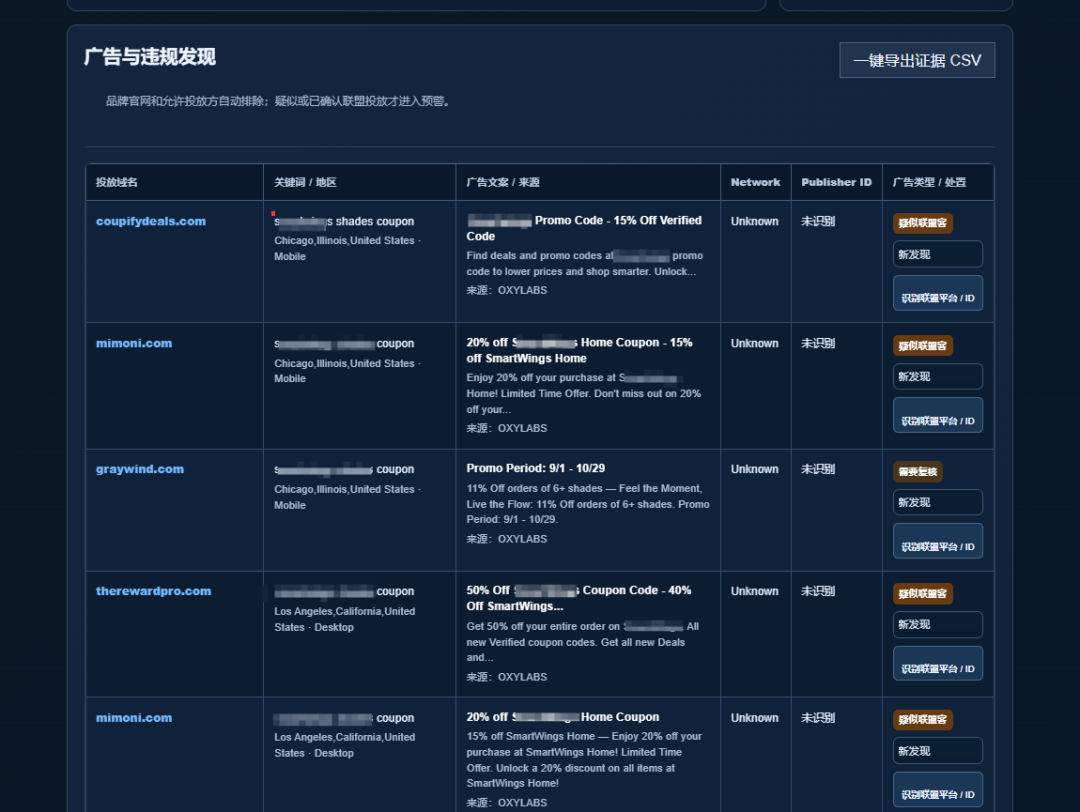Click 识别联盟平台 / ID in the therewardpro.com row
1080x812 pixels.
click(x=937, y=663)
